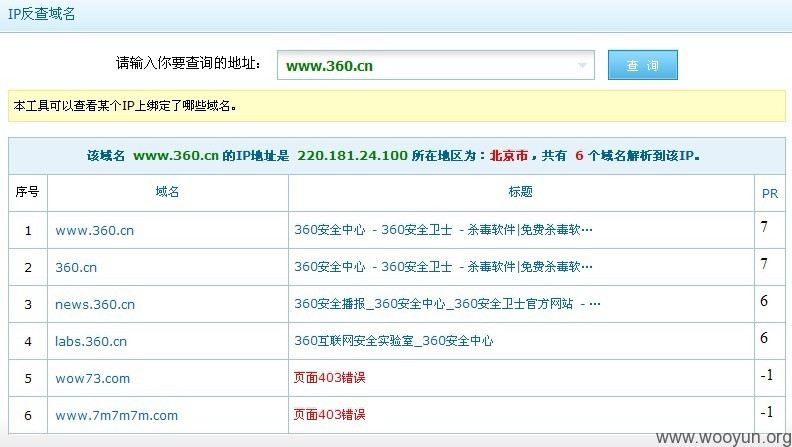
Task: Open the www.7m7m7m.com domain link
Action: pos(117,415)
